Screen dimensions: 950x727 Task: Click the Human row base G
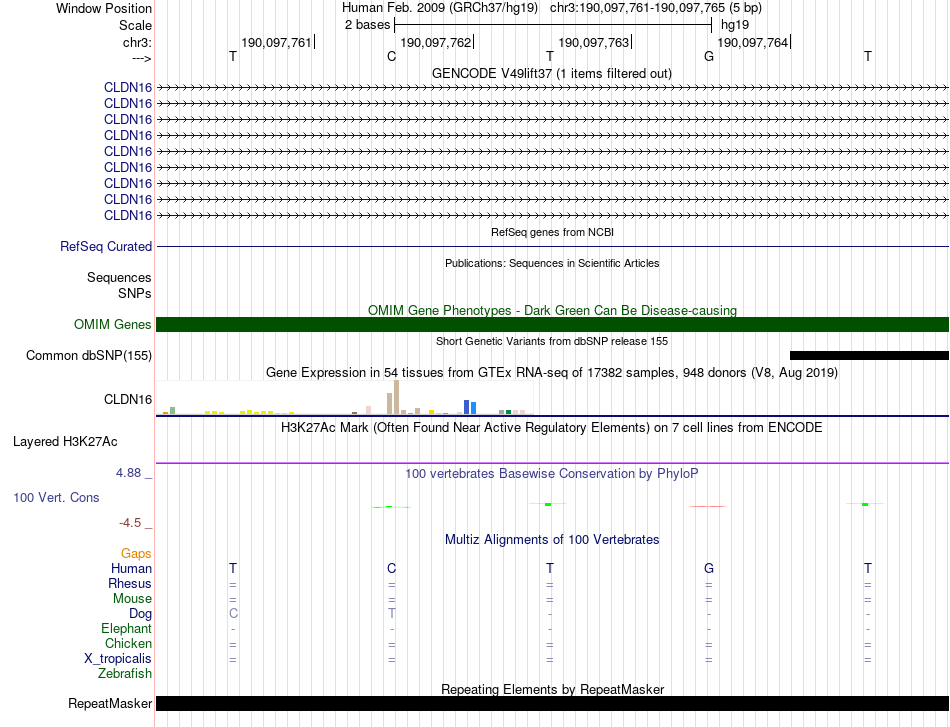709,568
